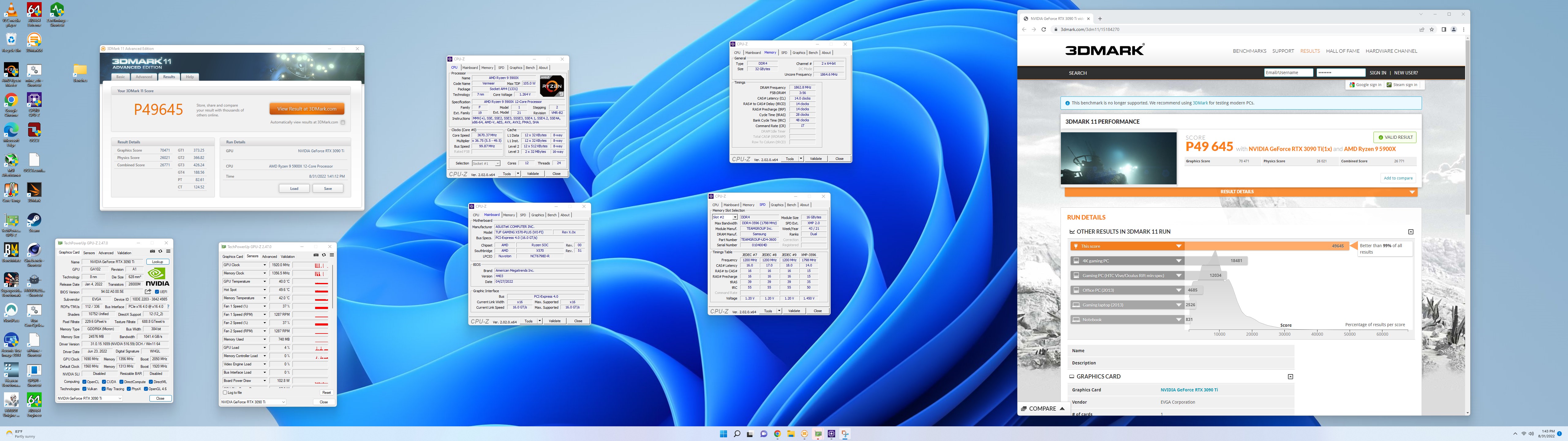The image size is (1568, 441).
Task: Toggle OpenCL checkbox in GPU-Z
Action: point(84,382)
